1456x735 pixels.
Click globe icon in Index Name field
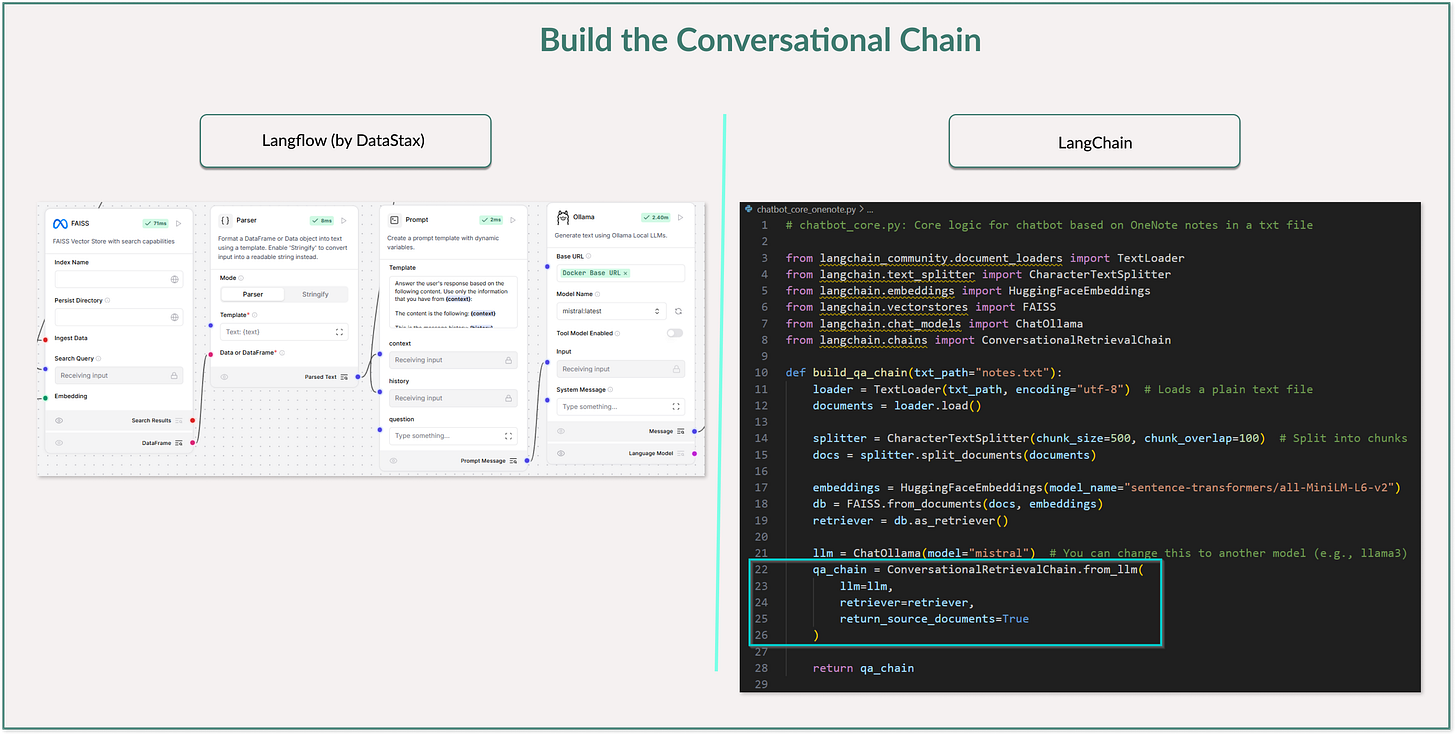click(175, 280)
